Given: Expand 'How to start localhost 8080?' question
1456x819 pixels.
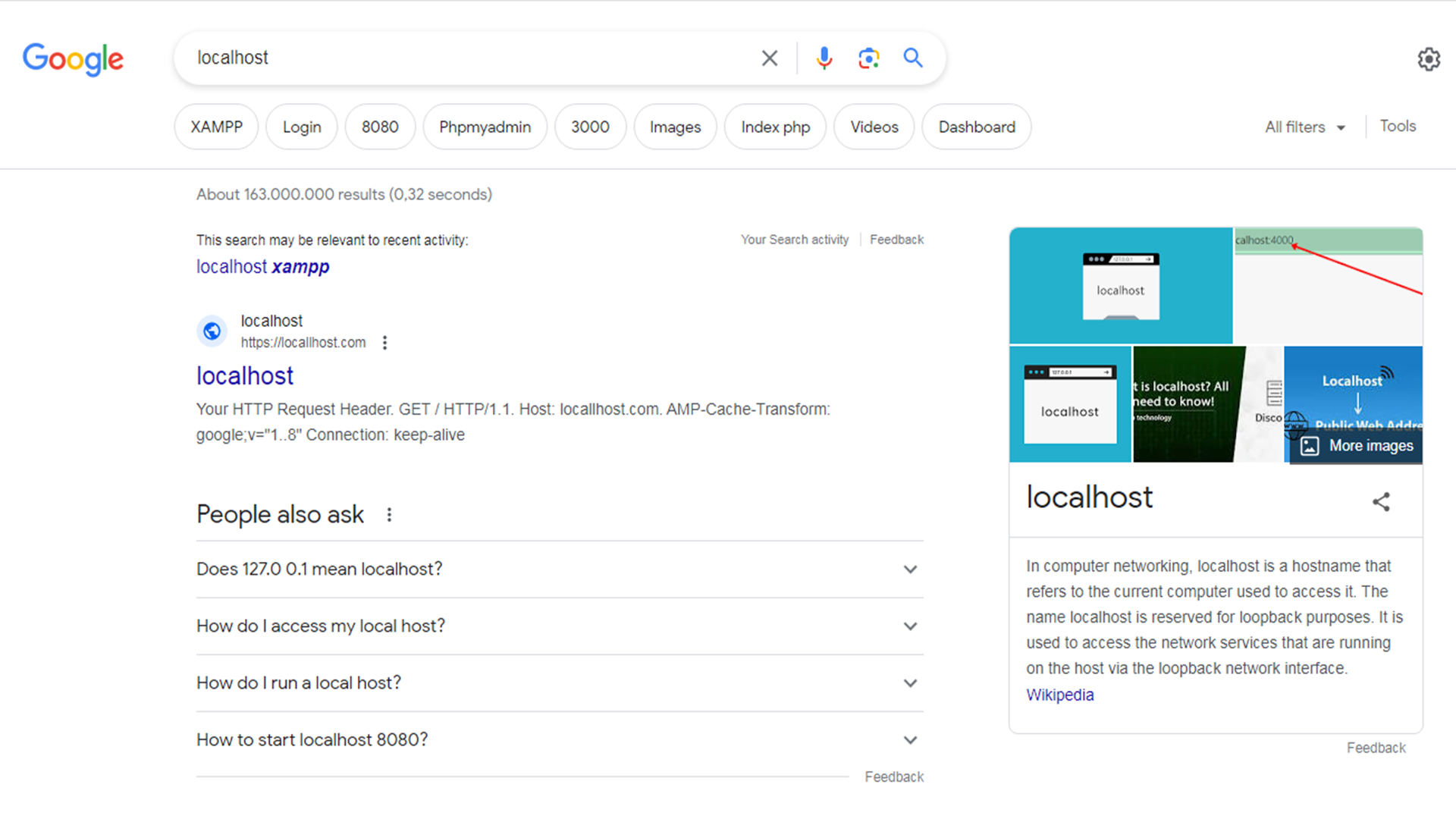Looking at the screenshot, I should tap(560, 740).
